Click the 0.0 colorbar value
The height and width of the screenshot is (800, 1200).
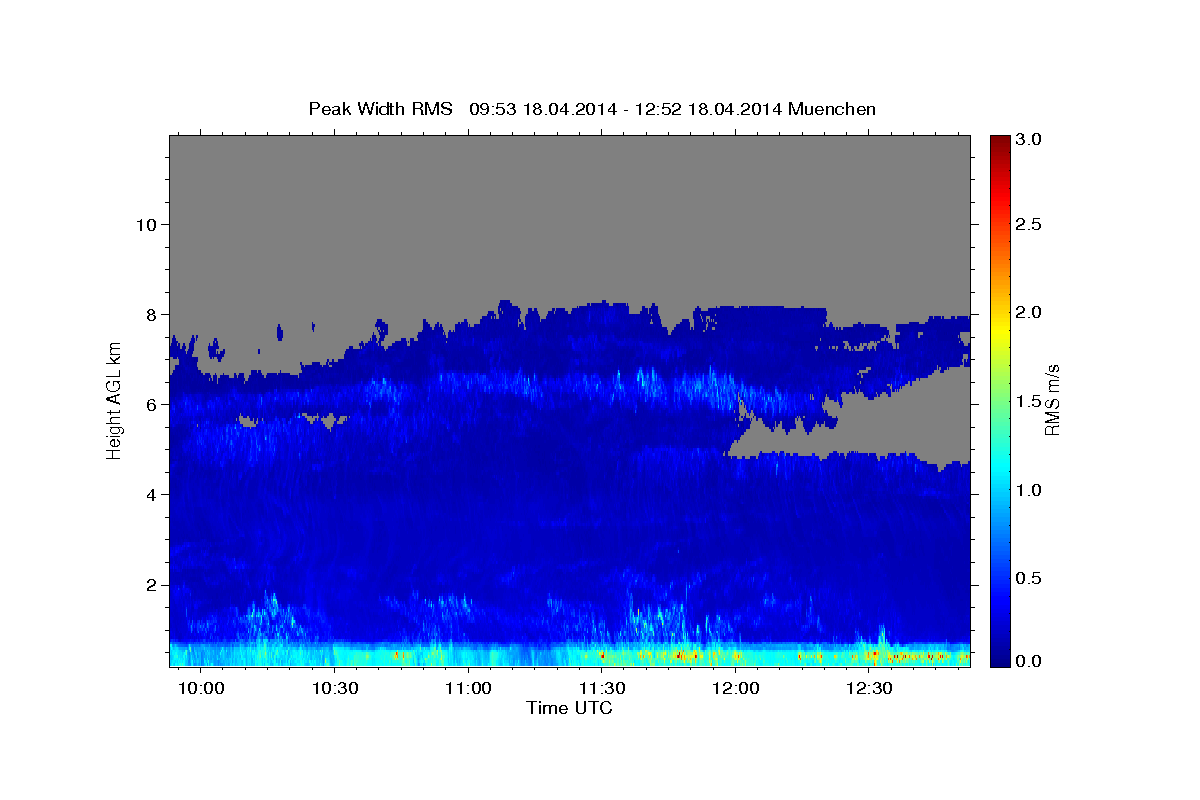point(1029,661)
